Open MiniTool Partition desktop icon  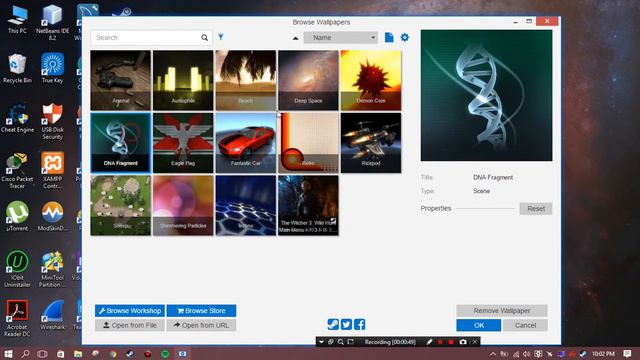point(52,269)
